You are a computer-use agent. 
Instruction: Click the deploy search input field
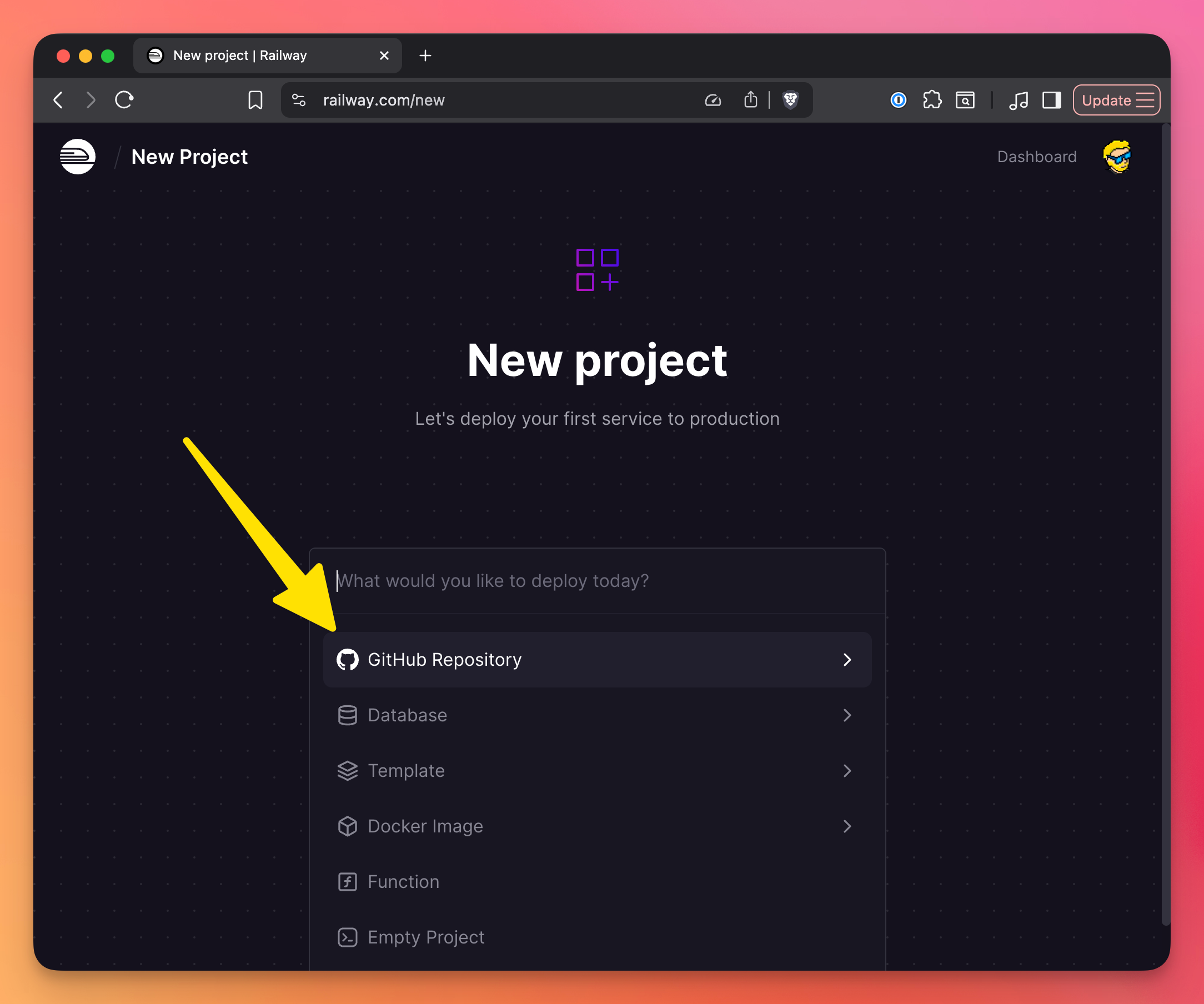(x=596, y=581)
